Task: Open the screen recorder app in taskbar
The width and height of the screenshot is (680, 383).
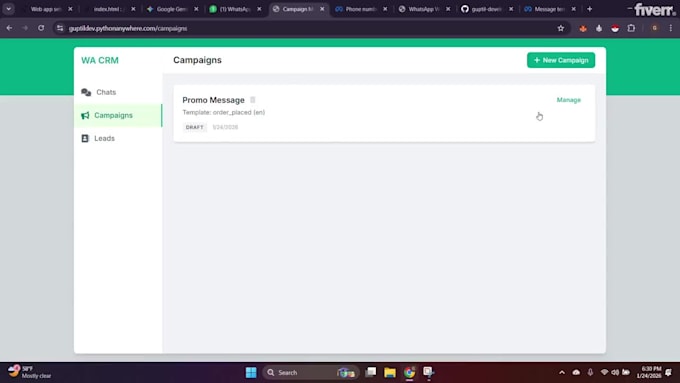Action: coord(428,372)
